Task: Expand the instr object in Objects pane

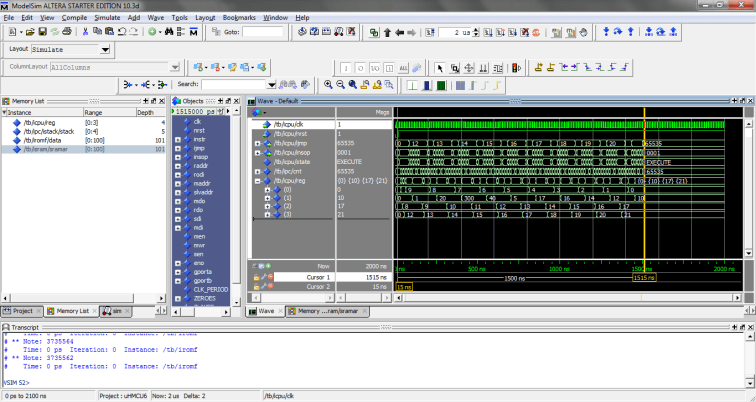Action: pyautogui.click(x=176, y=138)
